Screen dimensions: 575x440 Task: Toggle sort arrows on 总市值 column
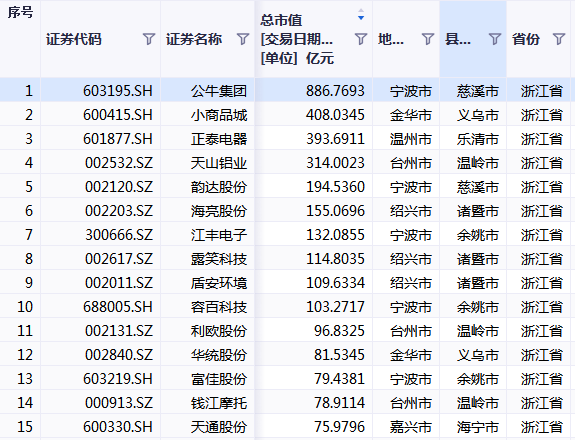[x=361, y=14]
